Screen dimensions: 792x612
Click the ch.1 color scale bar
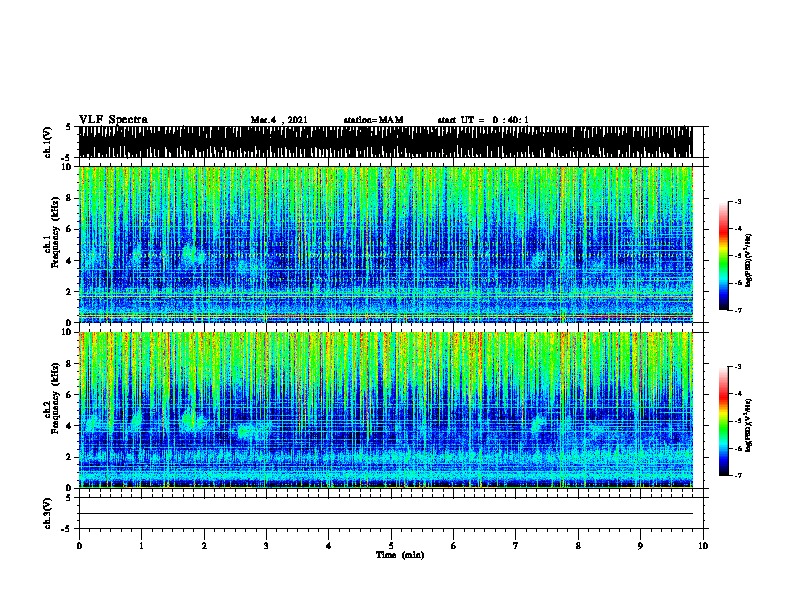(x=724, y=256)
